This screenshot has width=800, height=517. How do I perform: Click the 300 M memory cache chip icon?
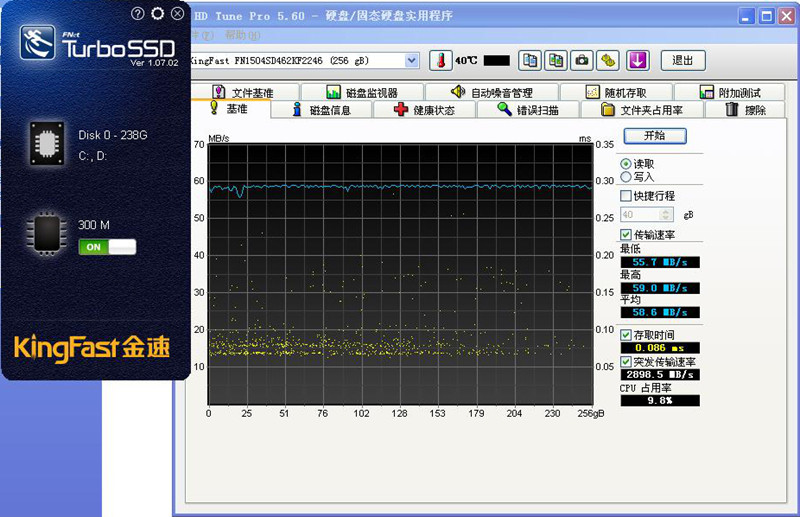click(47, 234)
